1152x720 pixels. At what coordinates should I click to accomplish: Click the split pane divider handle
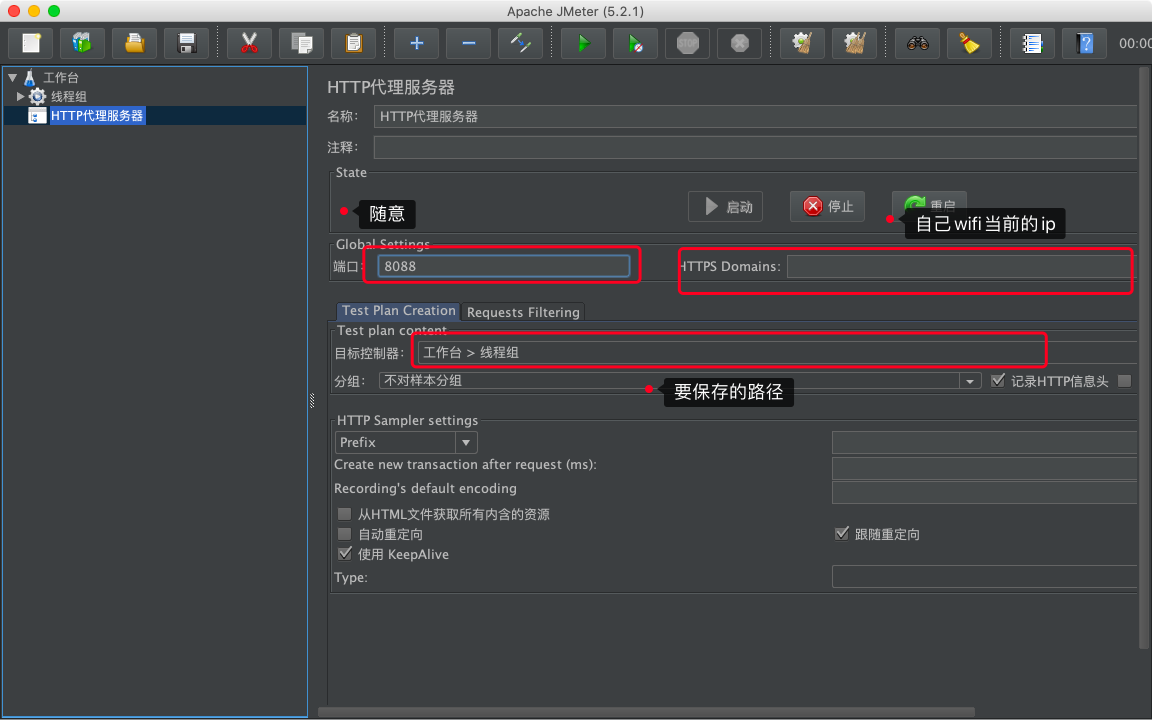[x=312, y=400]
